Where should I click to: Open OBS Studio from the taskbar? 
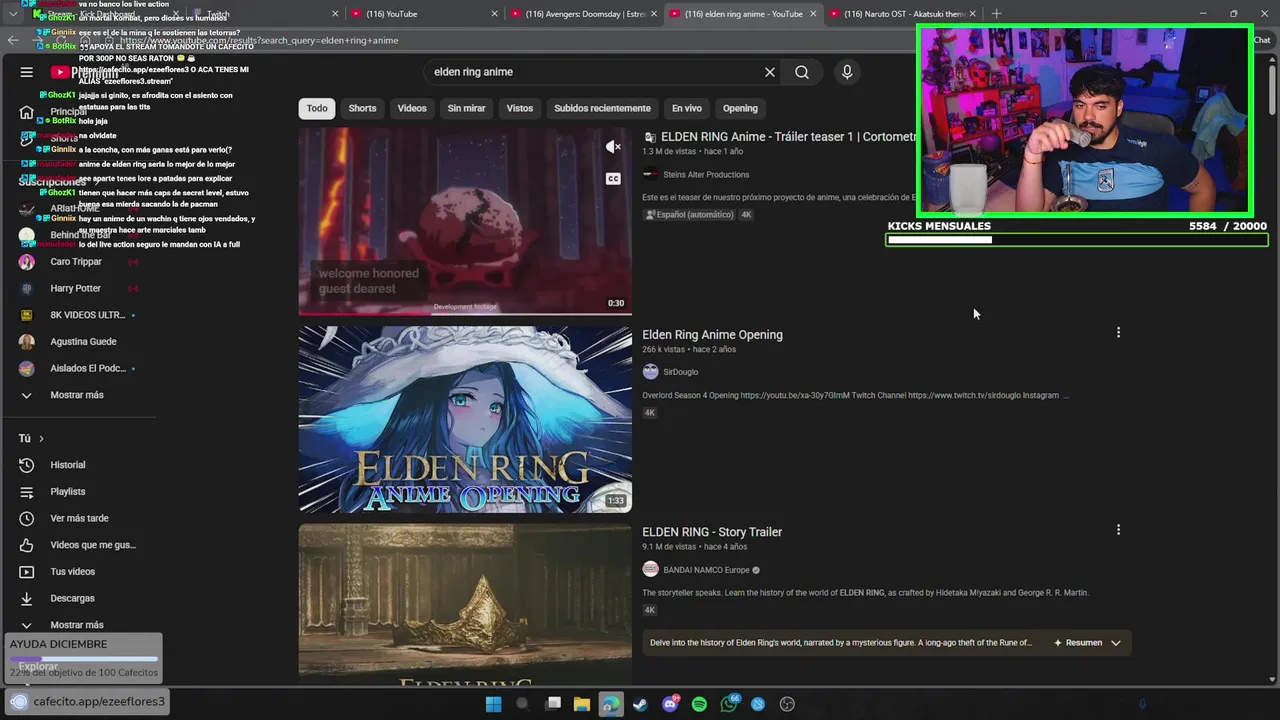[787, 704]
